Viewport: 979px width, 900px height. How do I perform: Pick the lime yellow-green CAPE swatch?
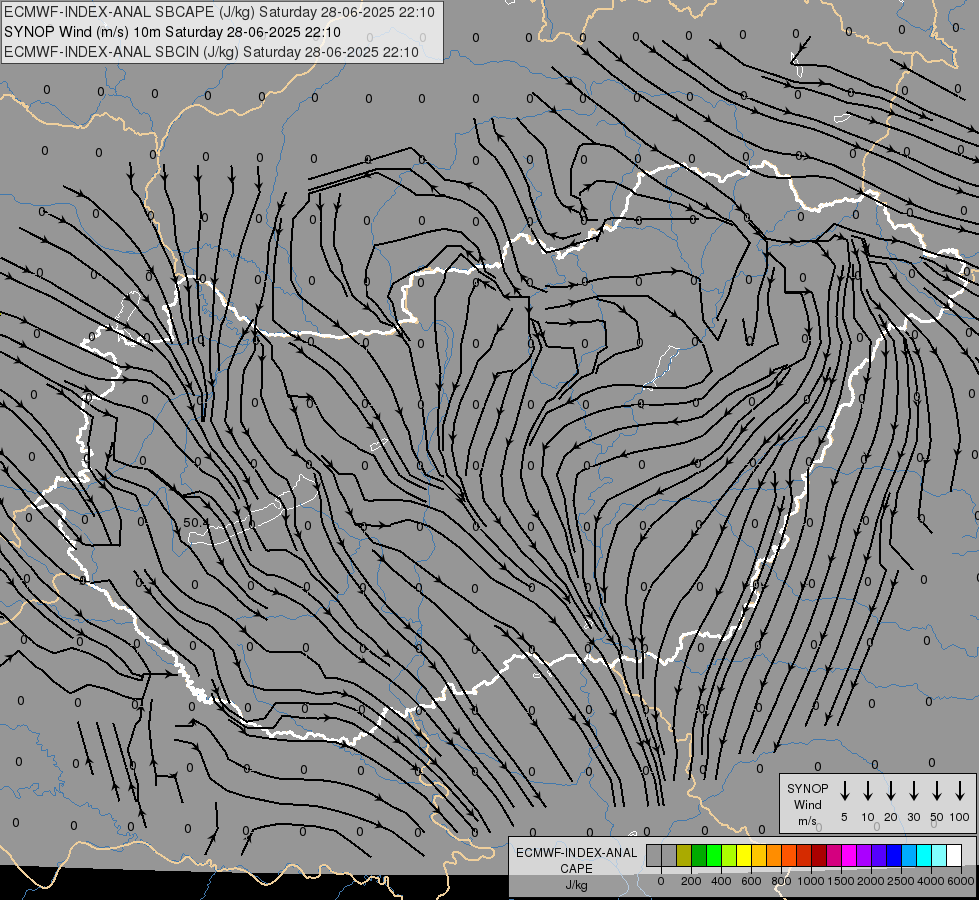pos(729,855)
